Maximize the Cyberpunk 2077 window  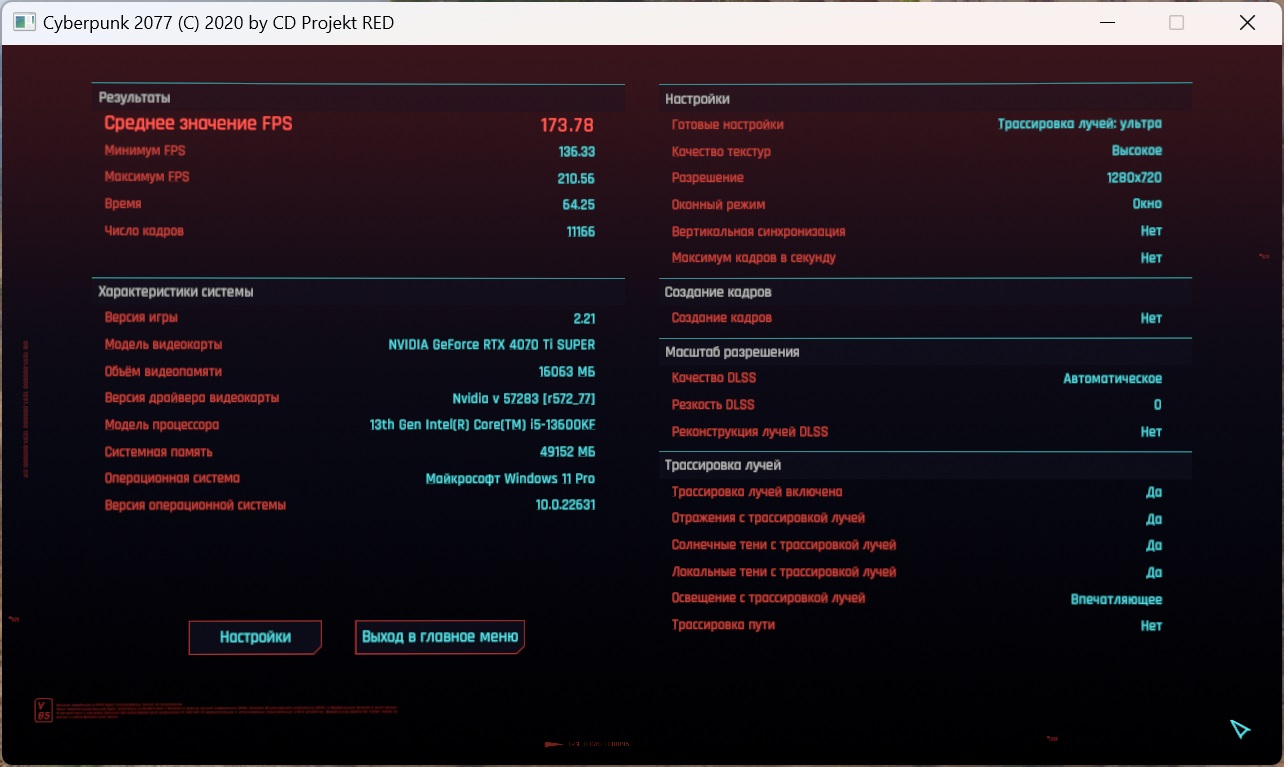pyautogui.click(x=1177, y=22)
